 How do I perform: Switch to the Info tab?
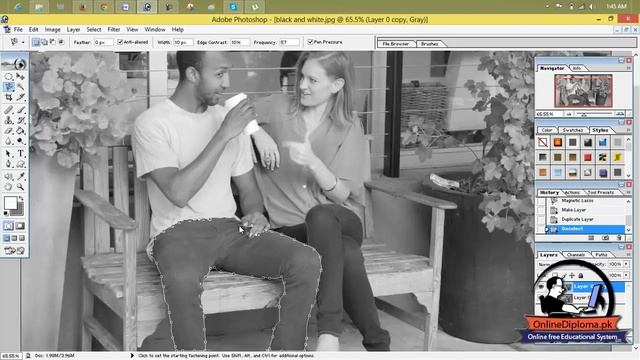tap(577, 68)
